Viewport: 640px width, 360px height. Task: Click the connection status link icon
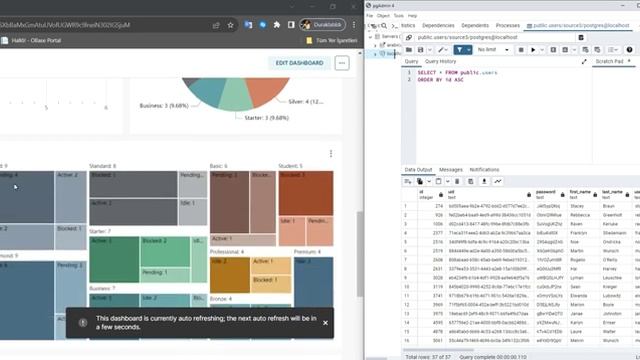(x=409, y=38)
